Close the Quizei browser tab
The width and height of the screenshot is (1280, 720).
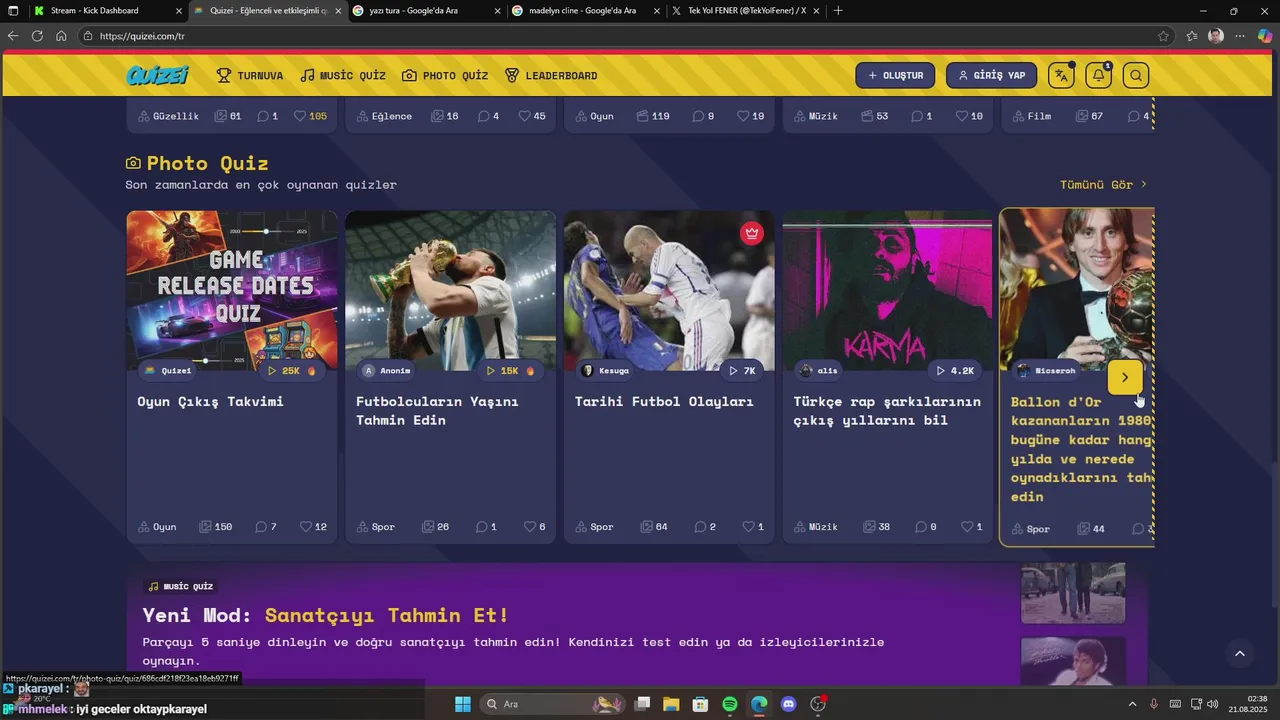pyautogui.click(x=338, y=11)
